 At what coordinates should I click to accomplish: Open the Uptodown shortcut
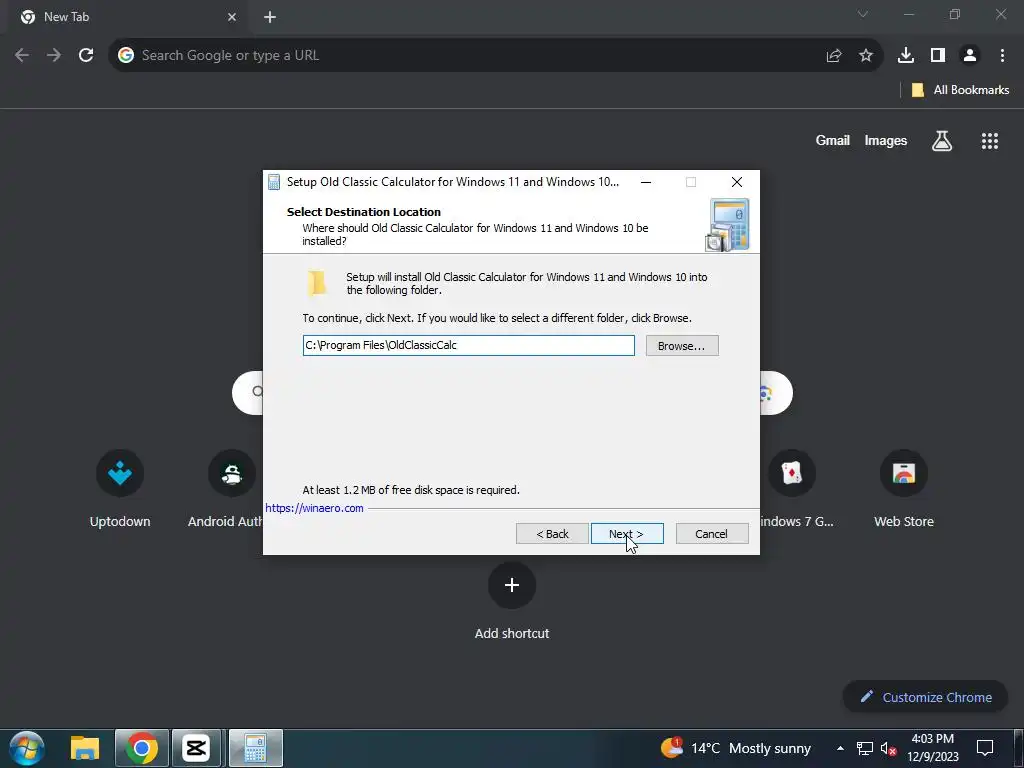click(x=120, y=488)
